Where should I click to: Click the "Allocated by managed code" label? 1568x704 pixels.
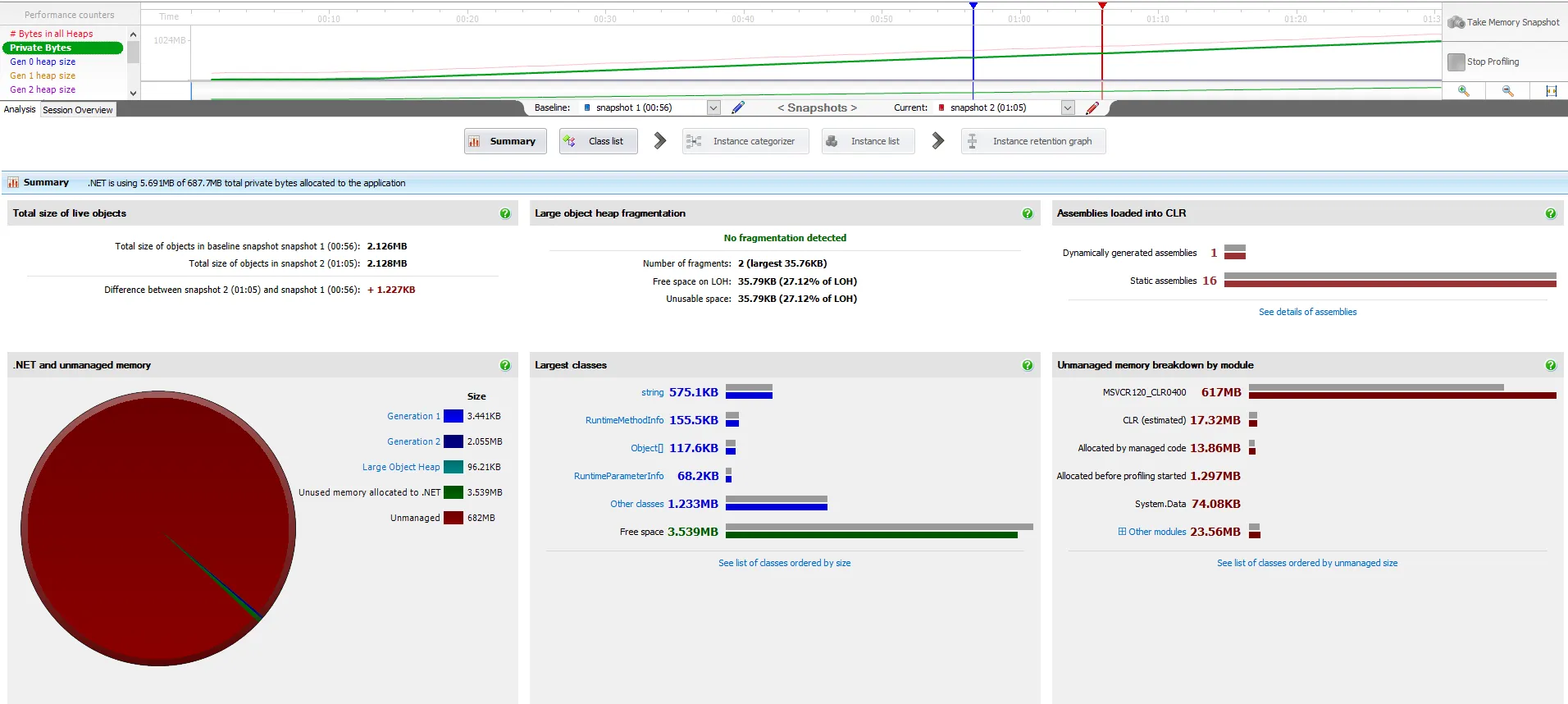click(x=1132, y=448)
